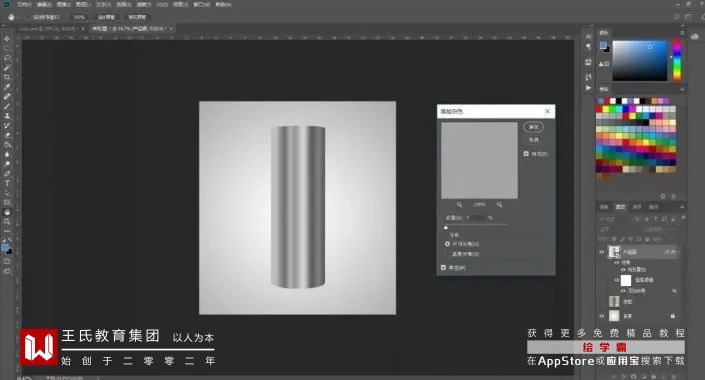
Task: Select the Gradient tool
Action: [x=7, y=145]
